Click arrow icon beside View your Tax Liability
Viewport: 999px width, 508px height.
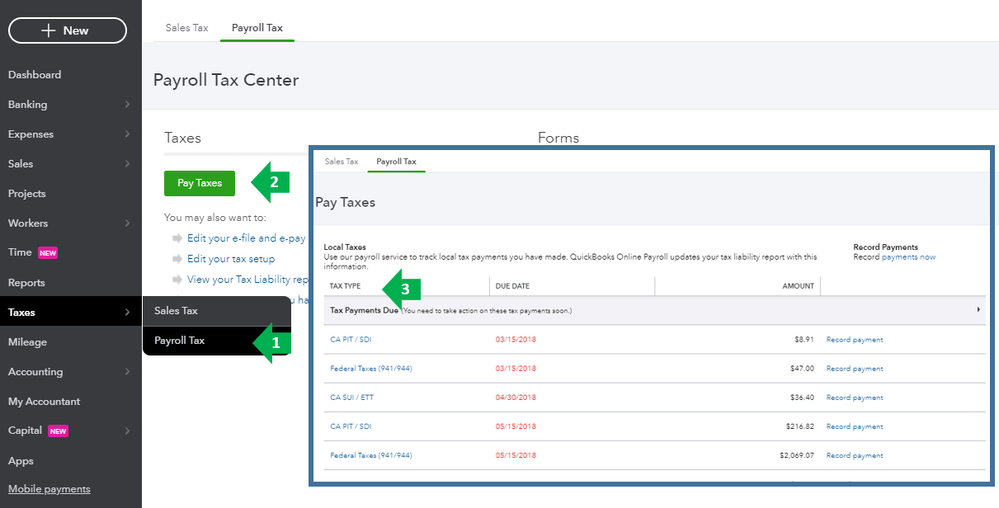click(177, 279)
